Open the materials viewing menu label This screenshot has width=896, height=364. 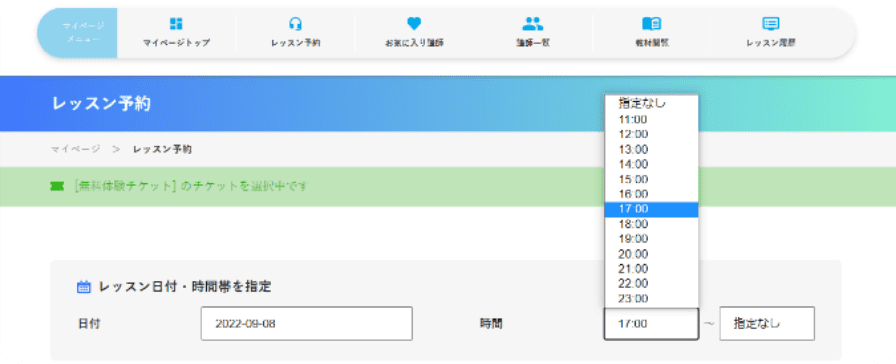pos(651,43)
